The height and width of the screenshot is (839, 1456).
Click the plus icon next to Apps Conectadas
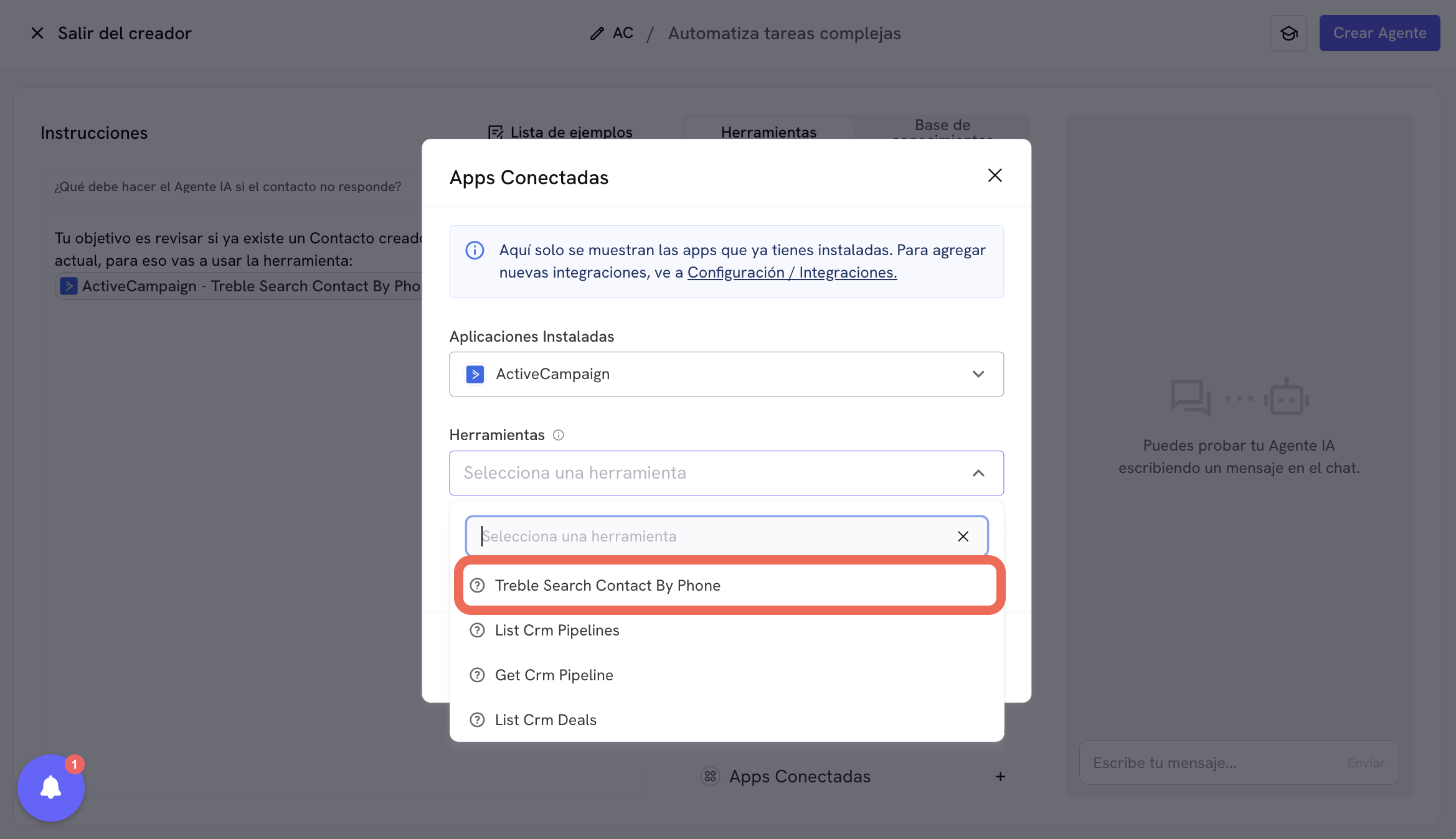1000,777
